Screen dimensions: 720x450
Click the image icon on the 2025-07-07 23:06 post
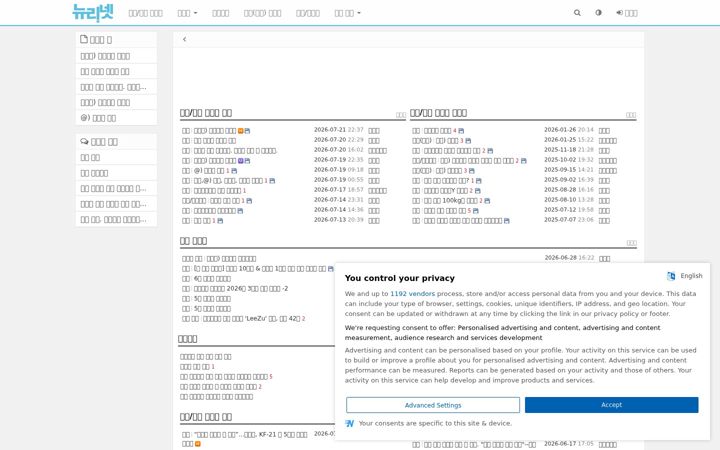click(506, 221)
